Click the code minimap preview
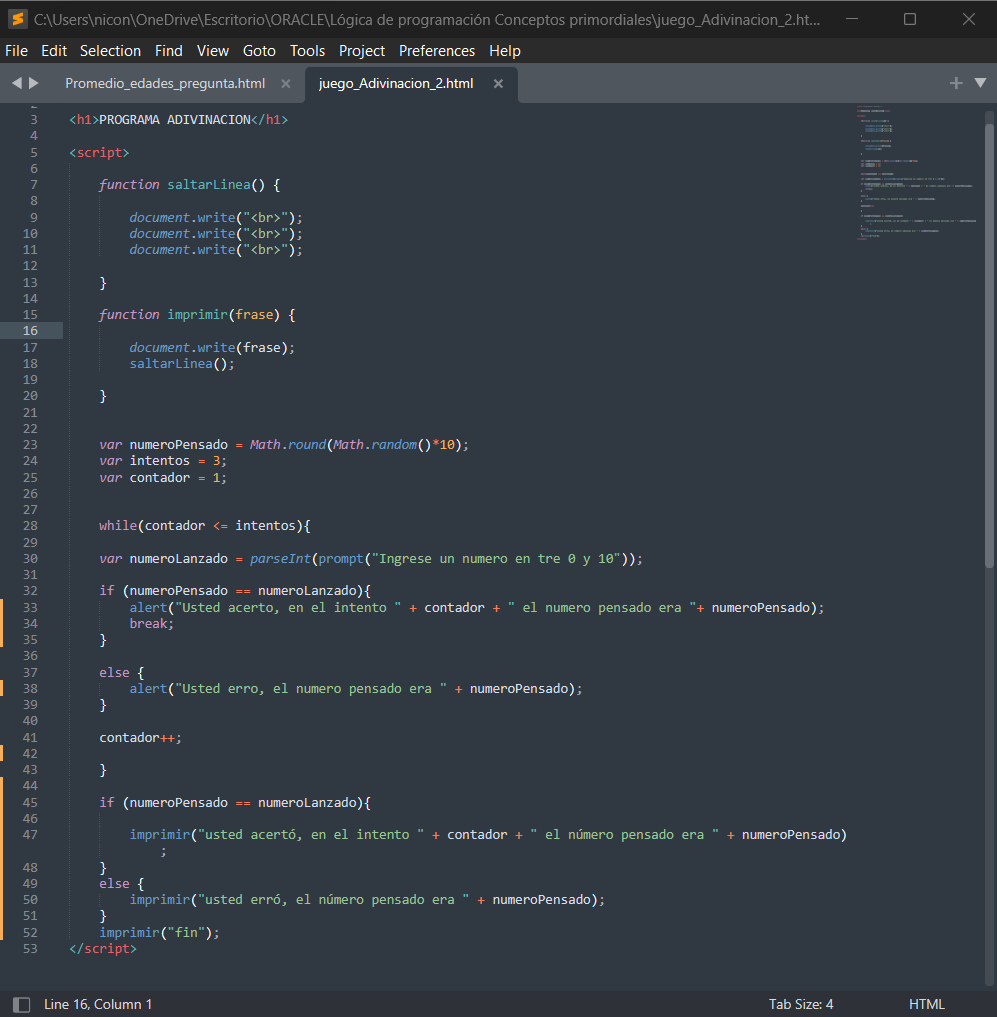 click(x=918, y=172)
